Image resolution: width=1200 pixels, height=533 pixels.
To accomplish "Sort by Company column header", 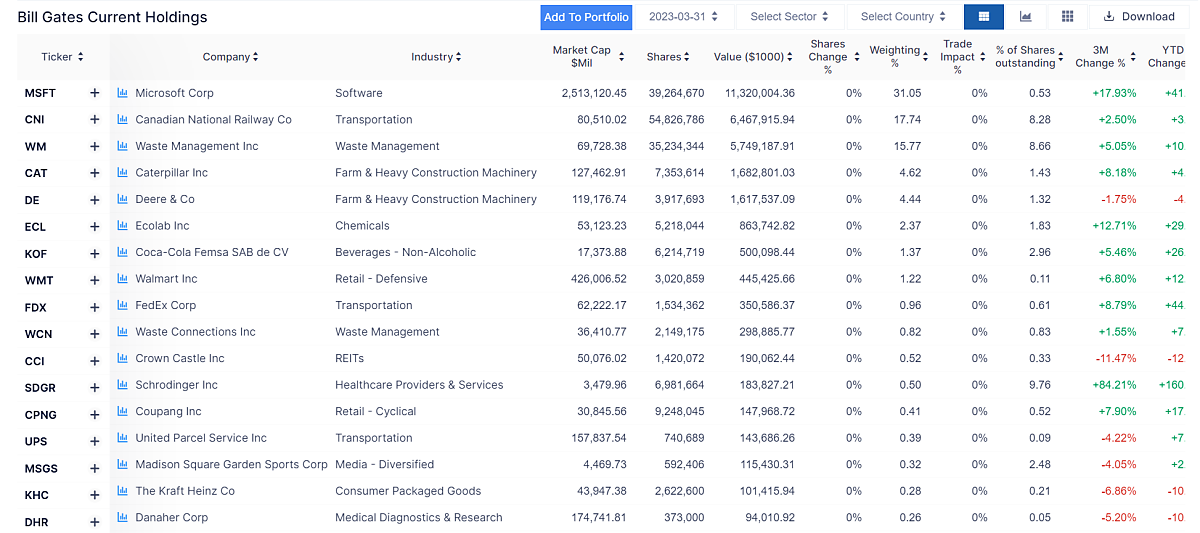I will tap(230, 57).
